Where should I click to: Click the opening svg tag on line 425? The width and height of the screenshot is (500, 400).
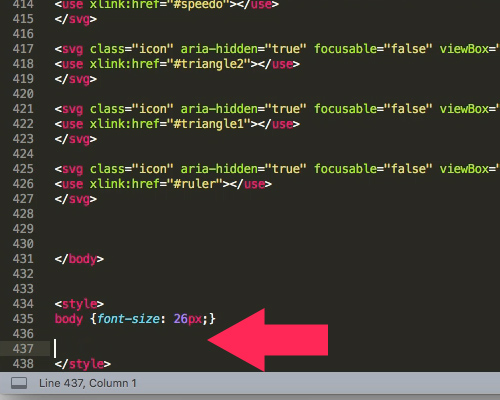(69, 169)
